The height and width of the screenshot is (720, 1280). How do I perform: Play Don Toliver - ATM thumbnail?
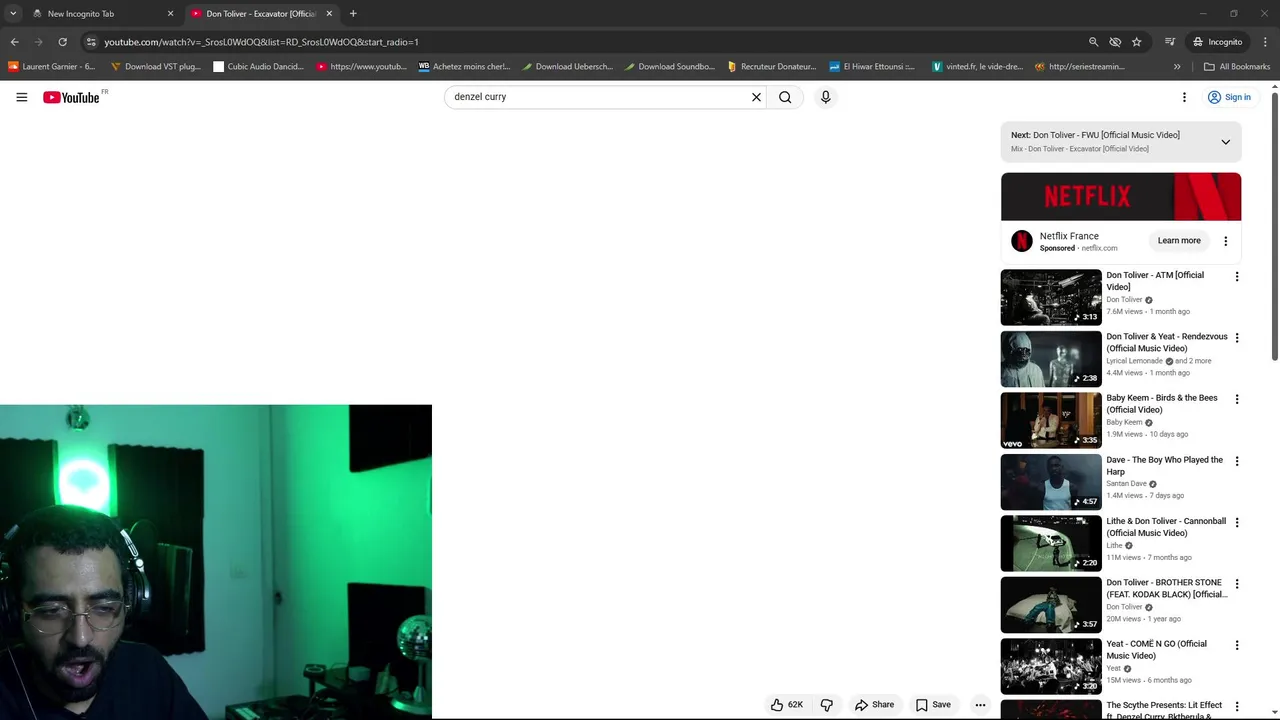tap(1051, 297)
